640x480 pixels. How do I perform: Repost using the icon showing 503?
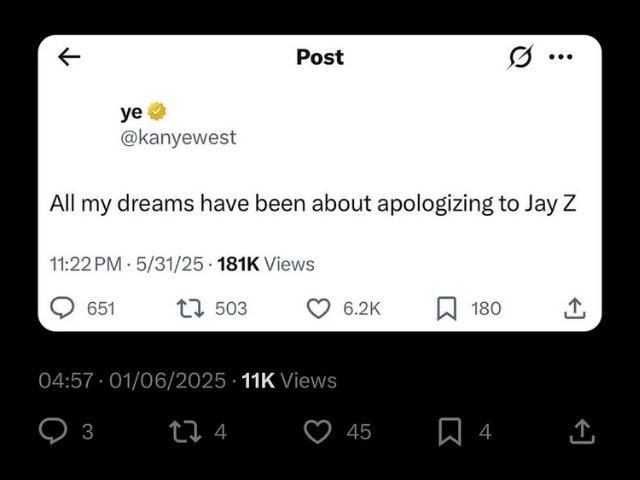[x=190, y=309]
